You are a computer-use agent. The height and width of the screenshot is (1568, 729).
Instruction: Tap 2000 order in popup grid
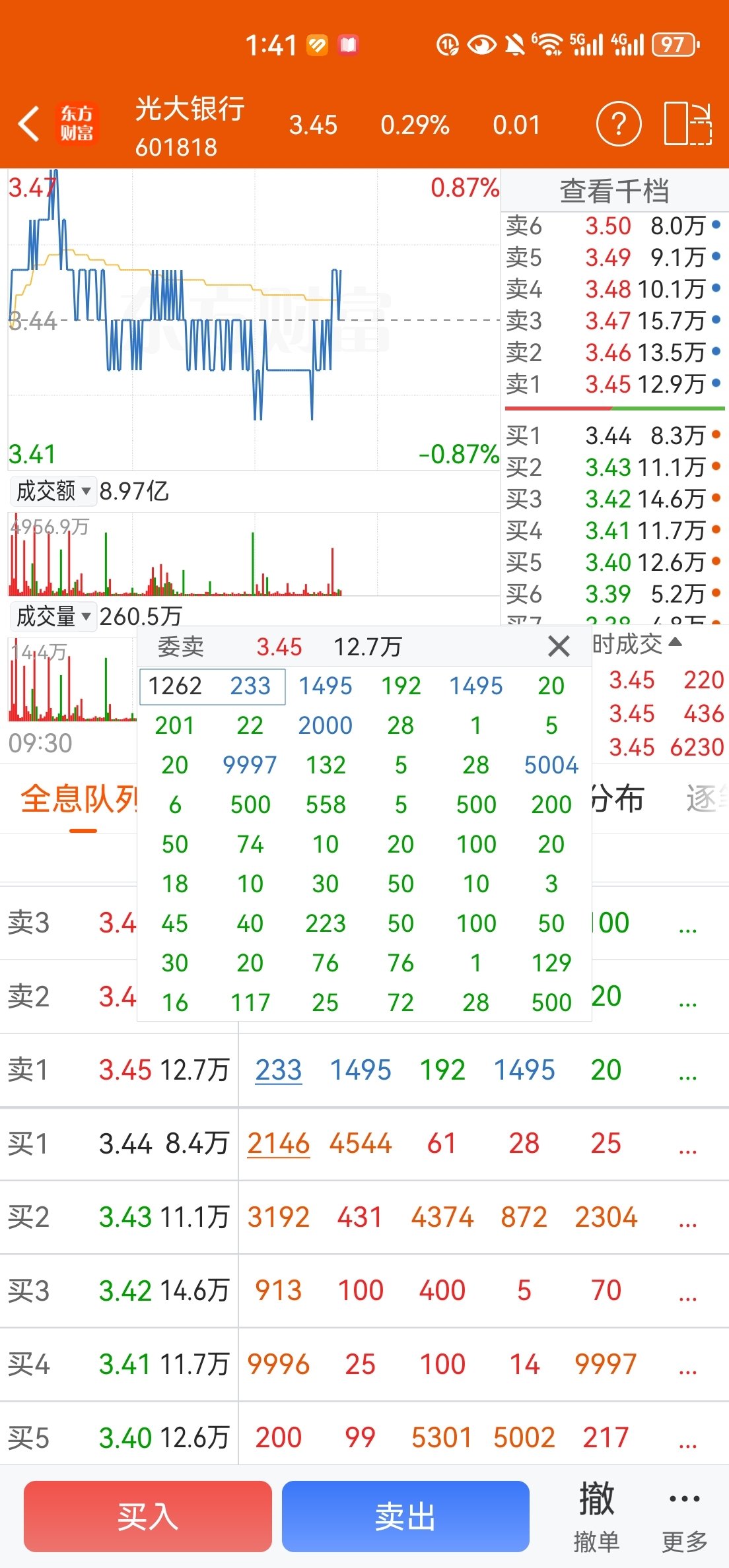(326, 725)
